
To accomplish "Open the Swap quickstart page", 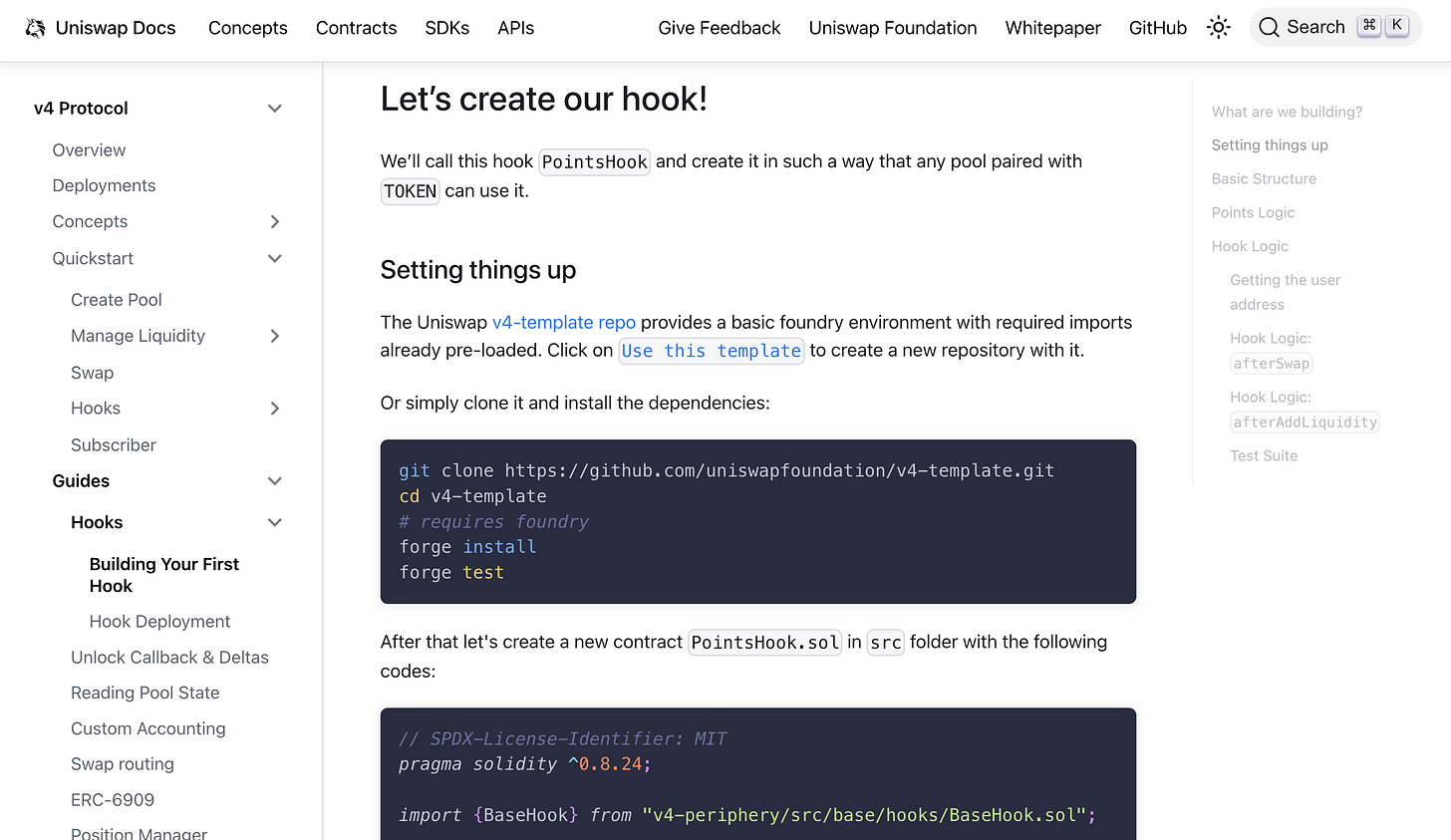I will pos(92,373).
